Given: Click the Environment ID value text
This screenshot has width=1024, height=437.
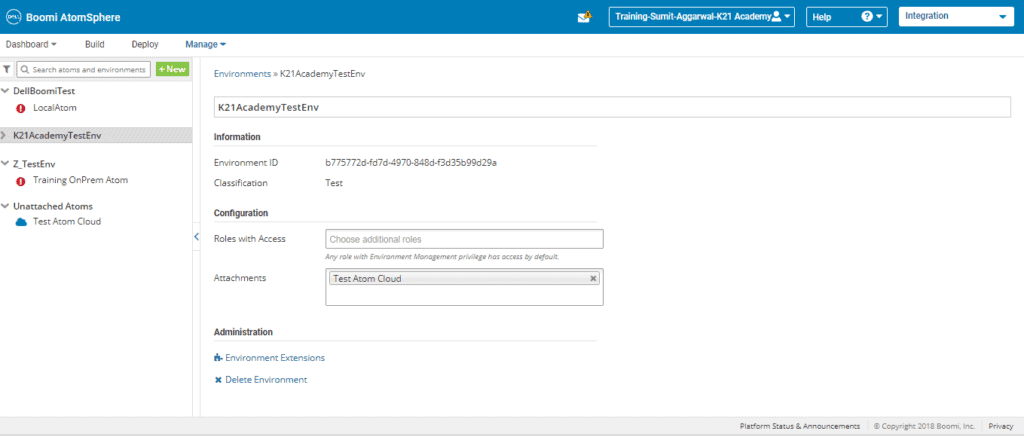Looking at the screenshot, I should [411, 163].
